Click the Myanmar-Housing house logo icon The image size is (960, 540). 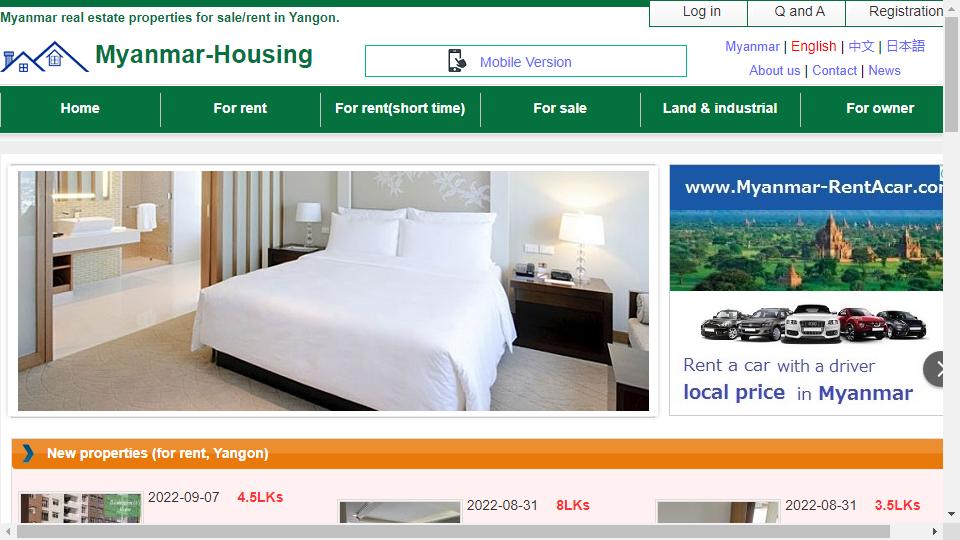click(45, 57)
